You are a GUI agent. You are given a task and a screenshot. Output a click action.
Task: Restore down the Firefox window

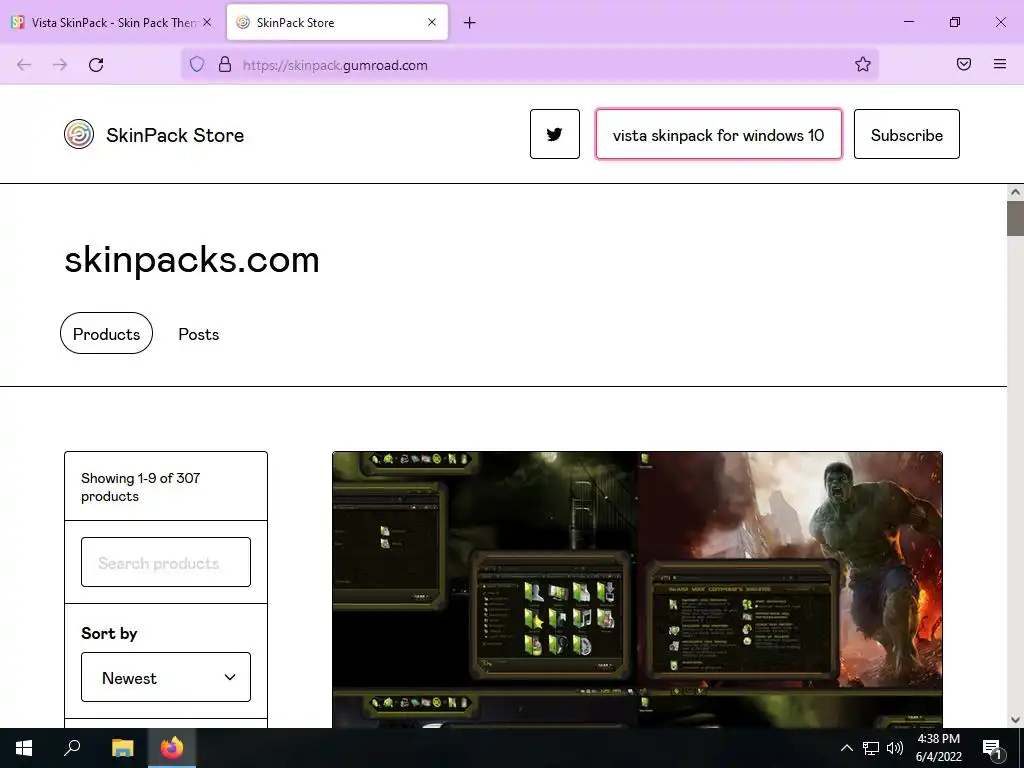[x=954, y=22]
